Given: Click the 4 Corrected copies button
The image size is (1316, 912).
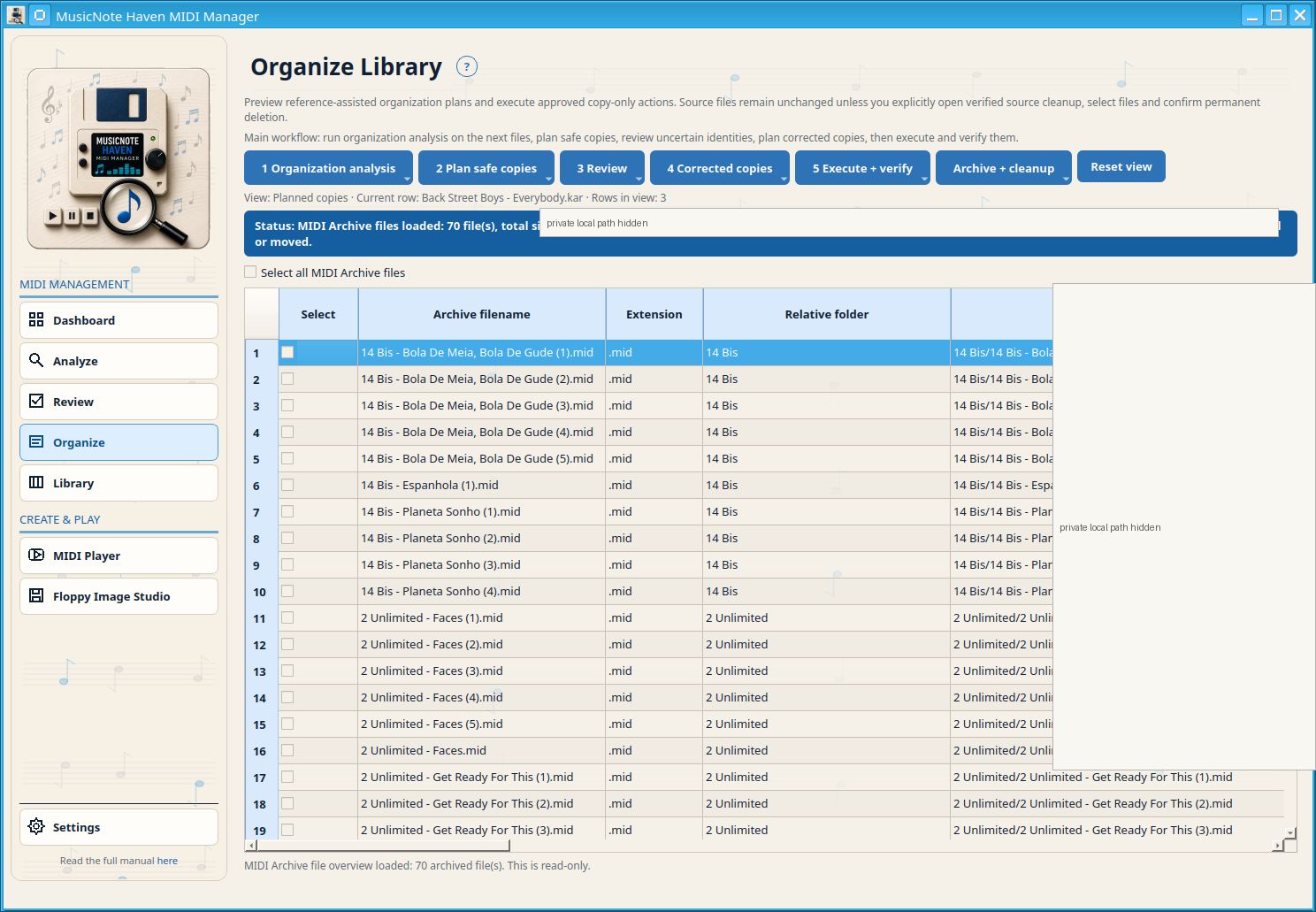Looking at the screenshot, I should [719, 168].
